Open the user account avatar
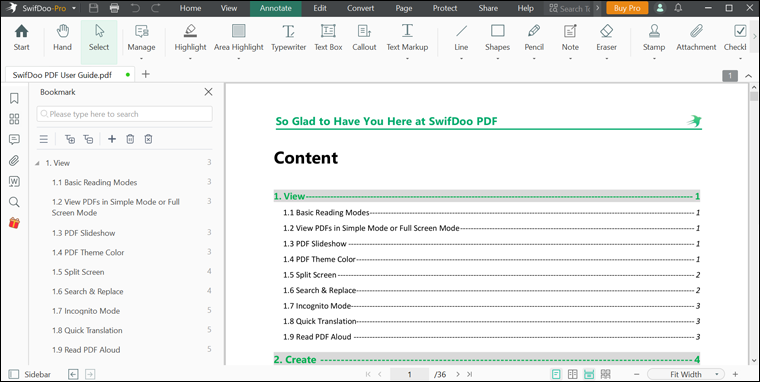 [660, 8]
